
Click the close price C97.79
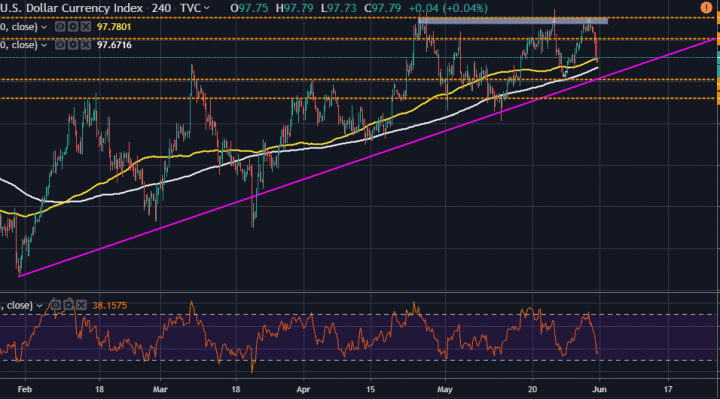[x=382, y=8]
